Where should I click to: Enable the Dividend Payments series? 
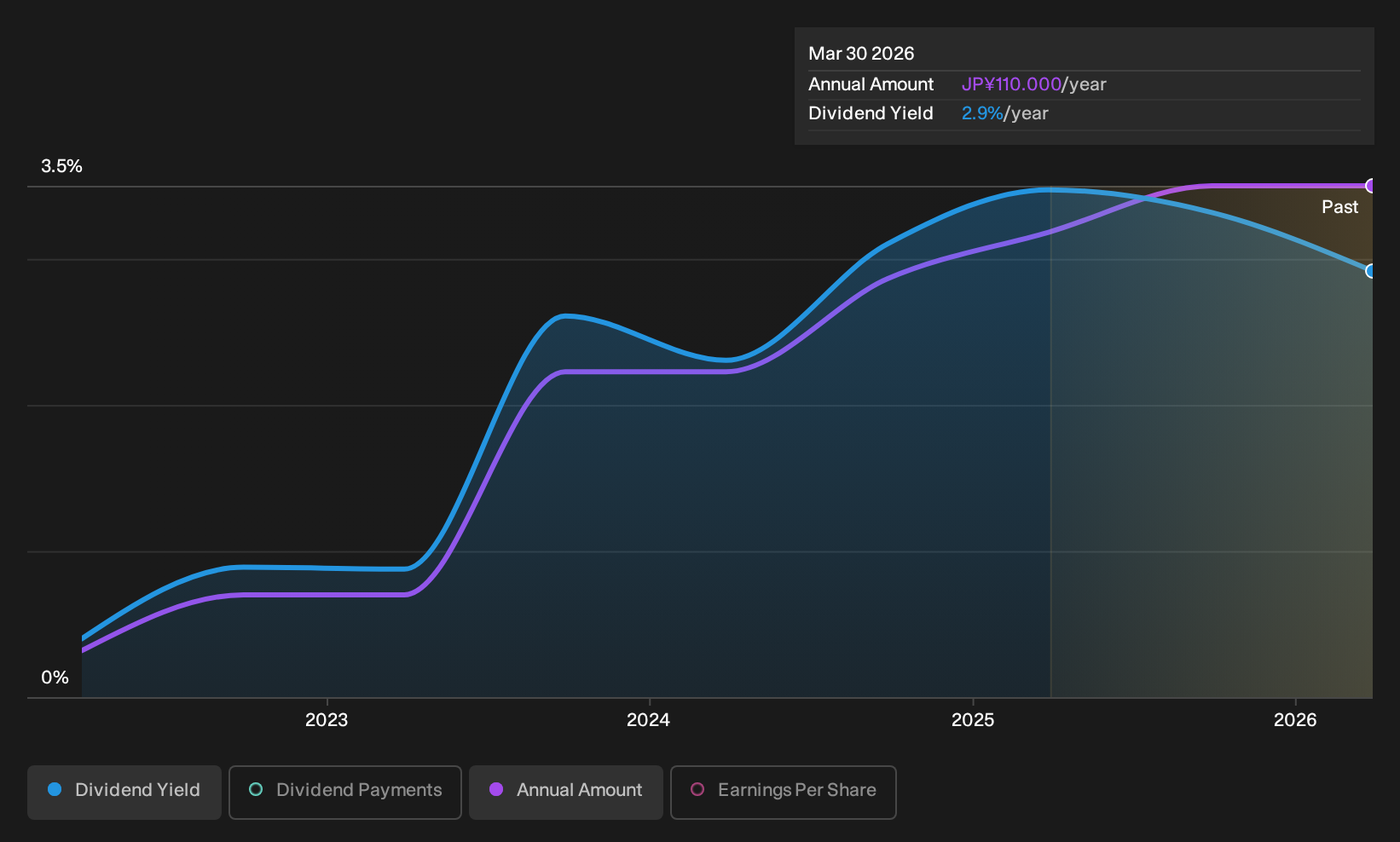(x=345, y=792)
